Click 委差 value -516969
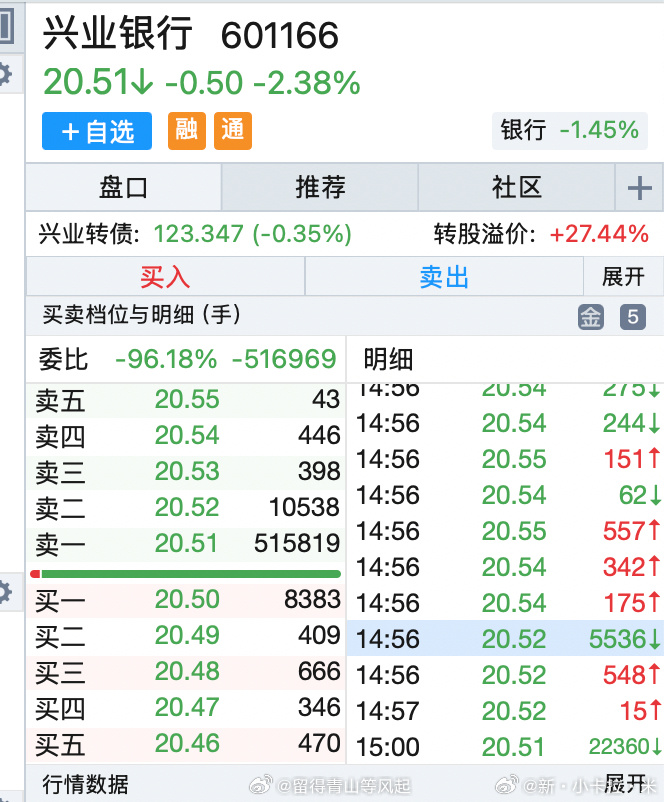The image size is (664, 802). click(284, 359)
